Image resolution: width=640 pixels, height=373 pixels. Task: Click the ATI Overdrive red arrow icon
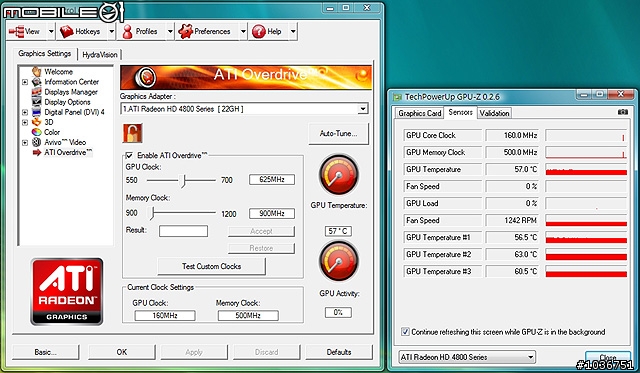click(37, 152)
